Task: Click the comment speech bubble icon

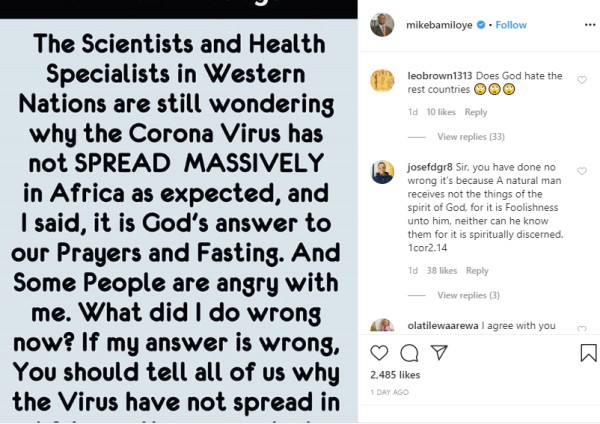Action: pos(408,353)
